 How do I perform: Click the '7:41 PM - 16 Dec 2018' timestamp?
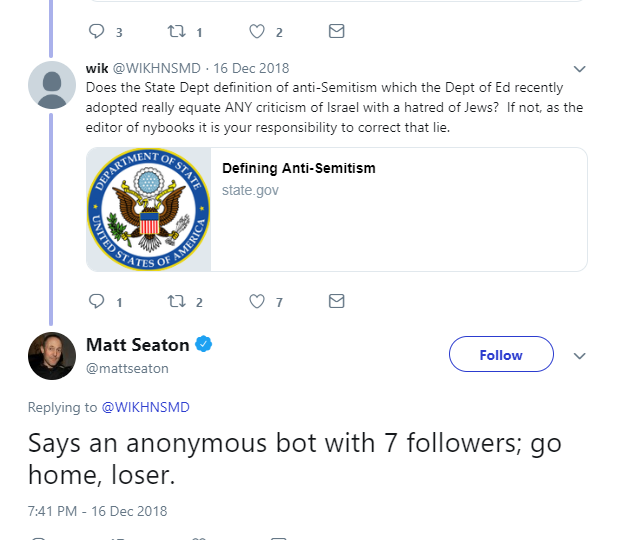coord(97,511)
